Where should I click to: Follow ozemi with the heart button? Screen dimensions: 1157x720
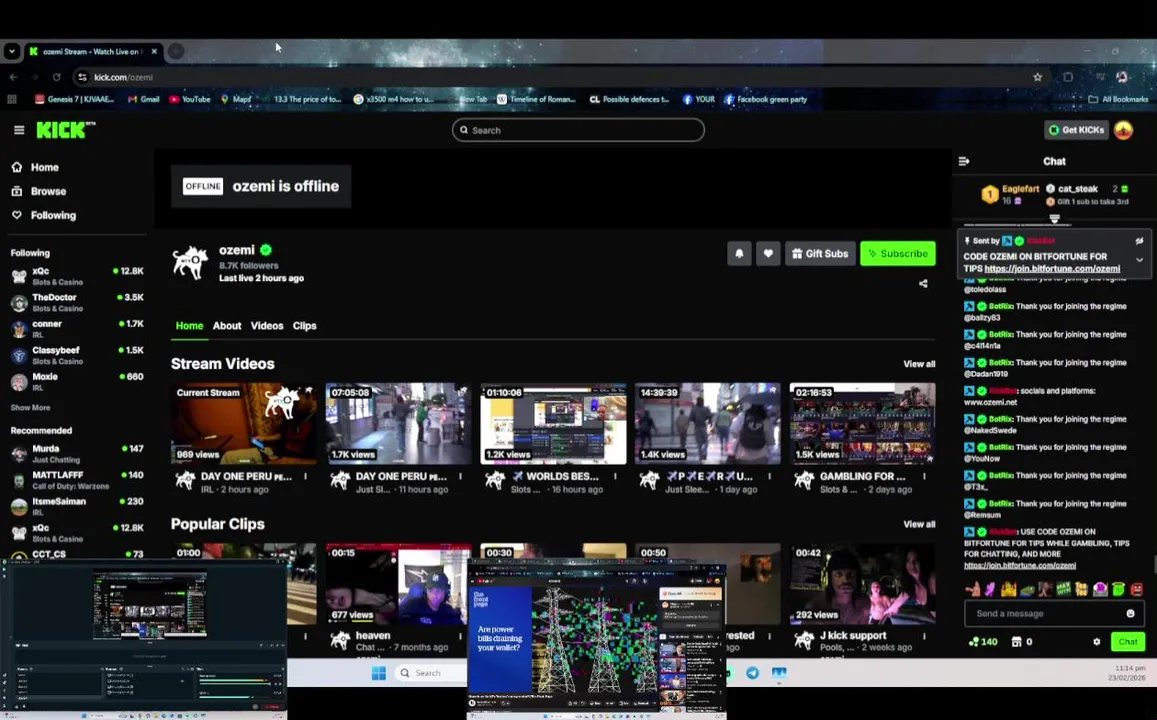768,254
